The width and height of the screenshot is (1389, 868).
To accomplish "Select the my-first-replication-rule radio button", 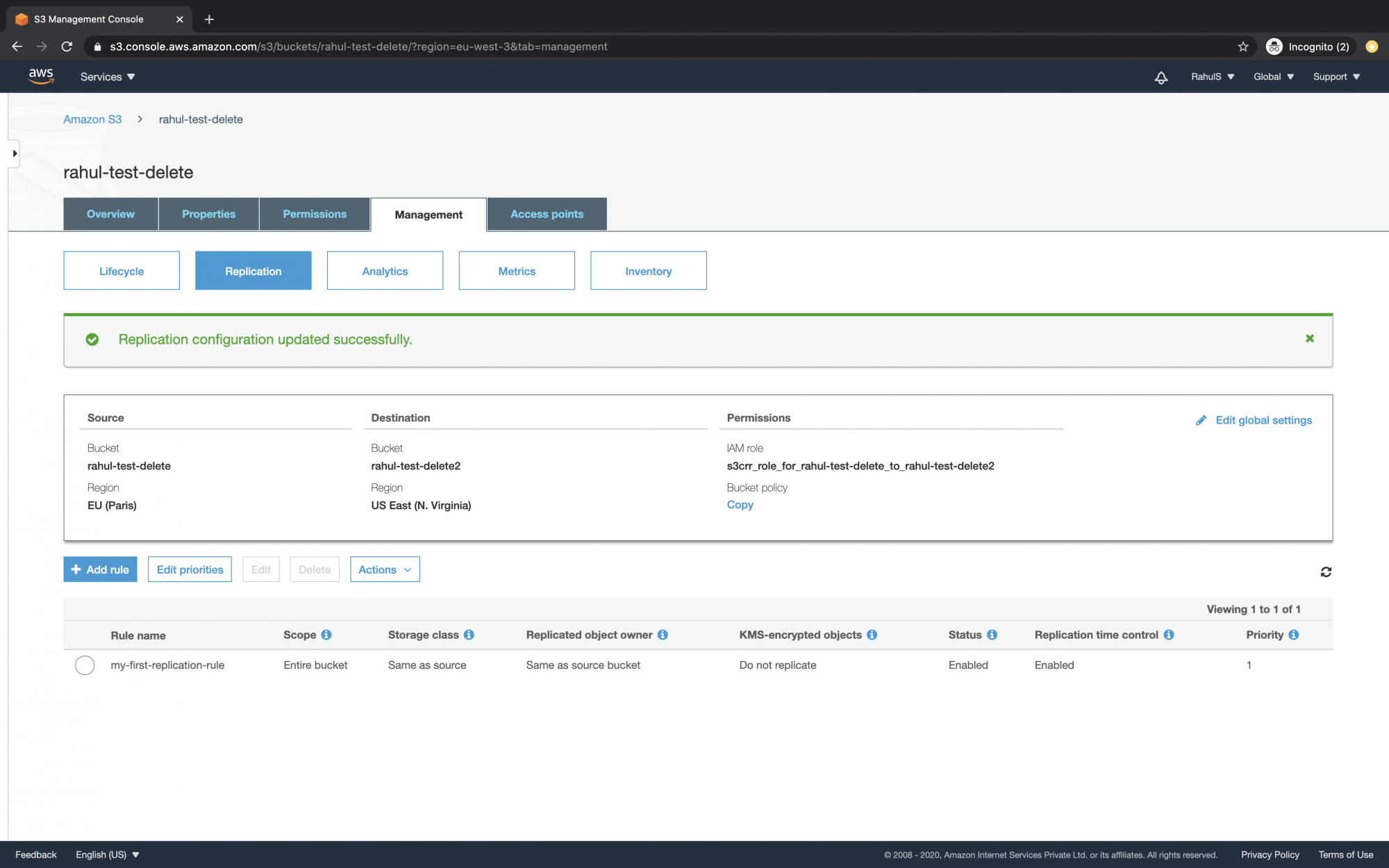I will (x=85, y=665).
